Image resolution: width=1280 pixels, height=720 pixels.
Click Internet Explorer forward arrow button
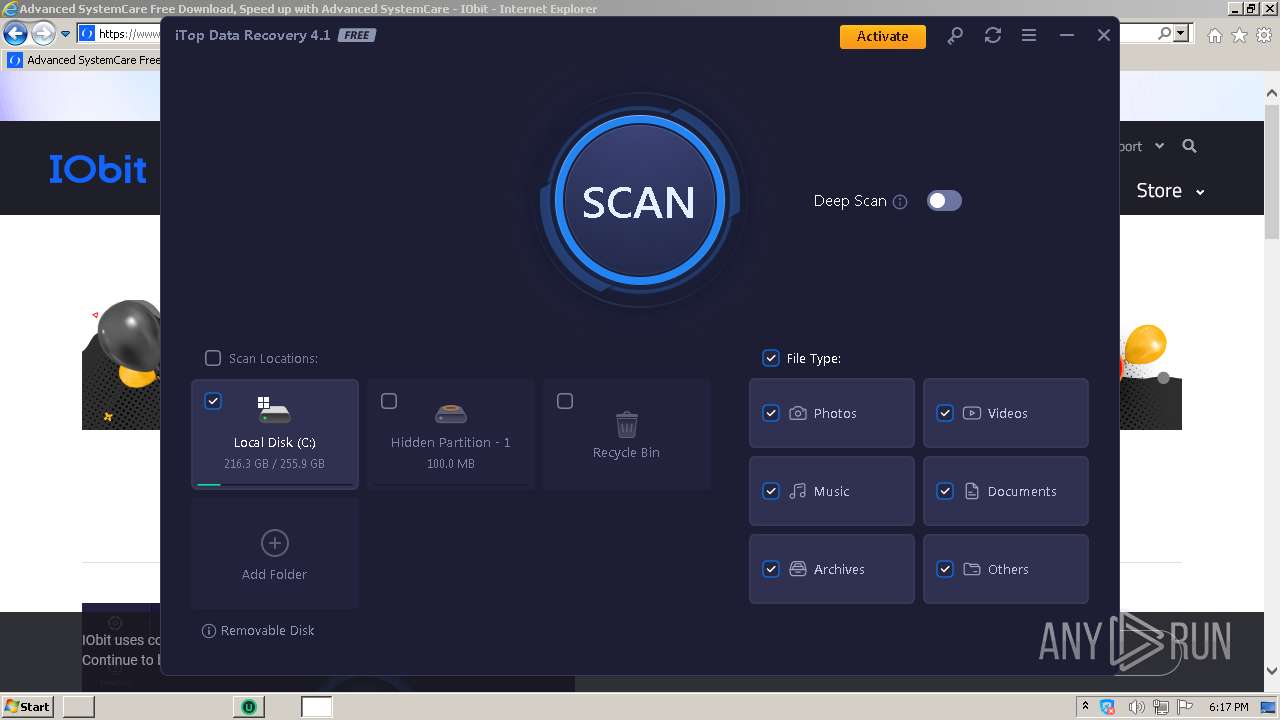coord(43,34)
